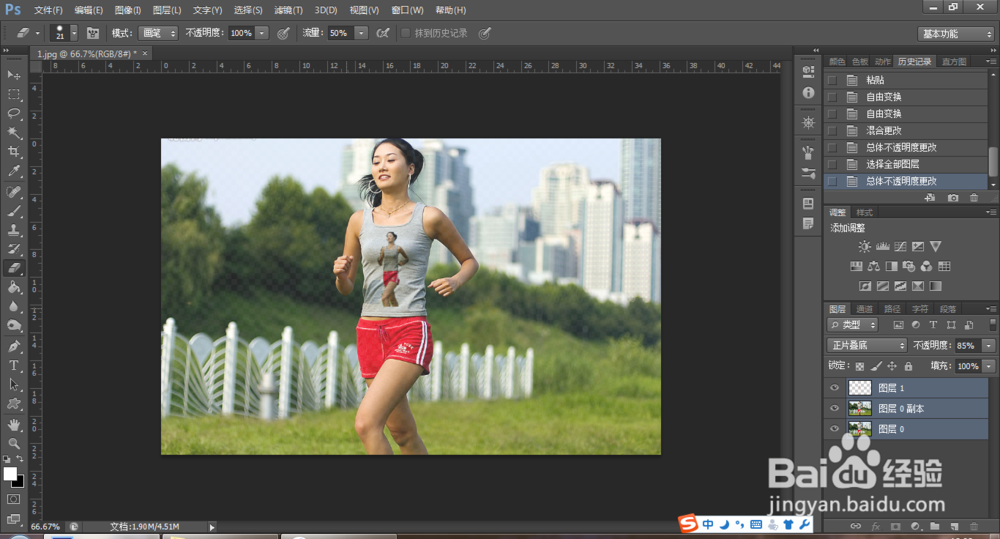Open eraser 模式 dropdown showing 画笔
The height and width of the screenshot is (539, 1000).
click(x=158, y=33)
